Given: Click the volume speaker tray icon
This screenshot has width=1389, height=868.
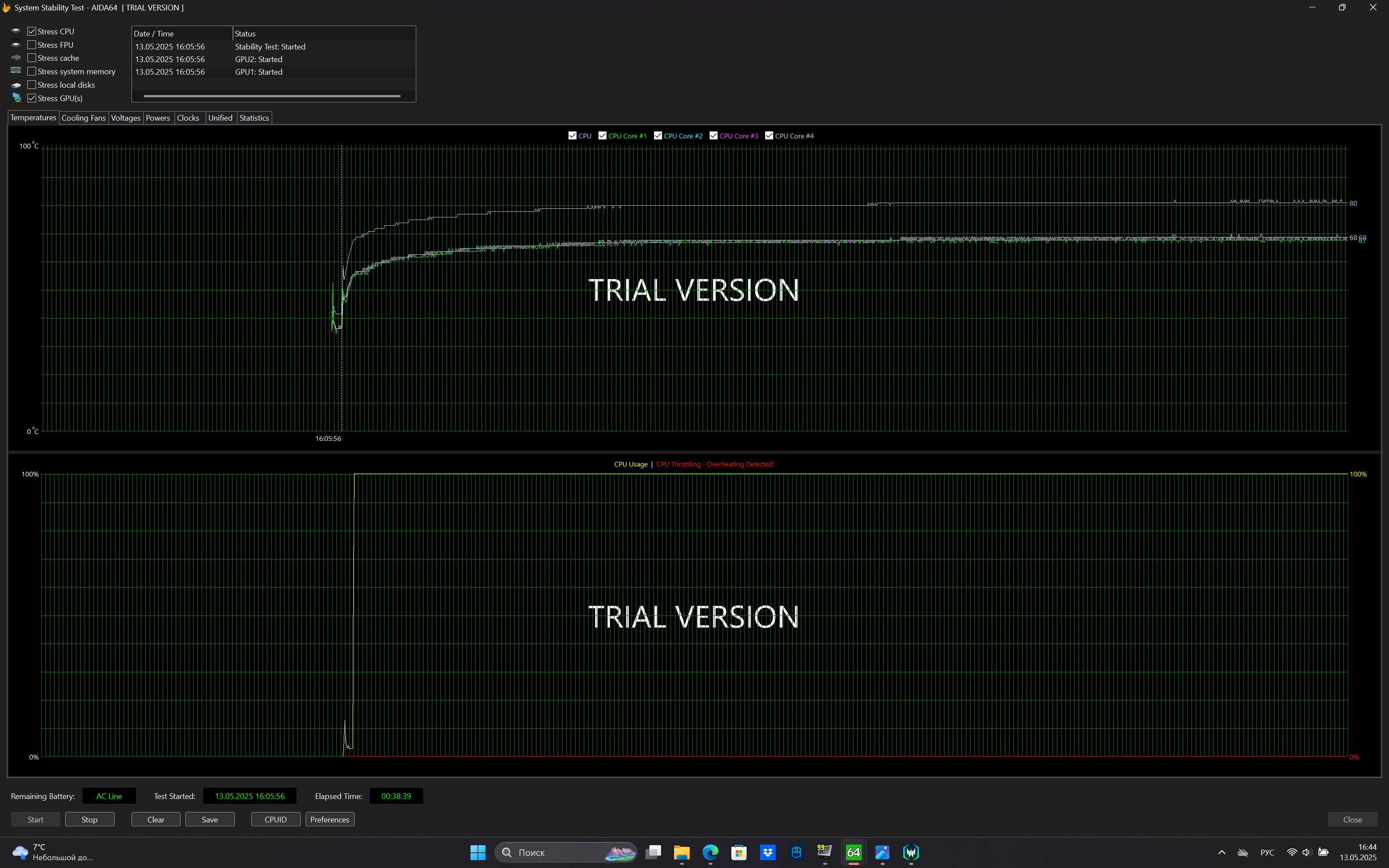Looking at the screenshot, I should coord(1307,852).
